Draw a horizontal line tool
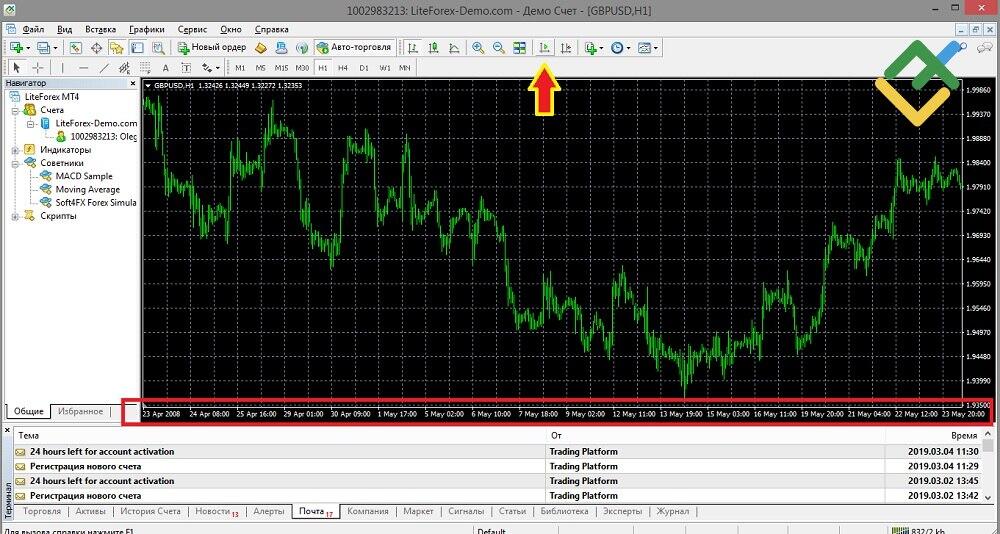Screen dimensions: 1000x534 click(x=84, y=68)
